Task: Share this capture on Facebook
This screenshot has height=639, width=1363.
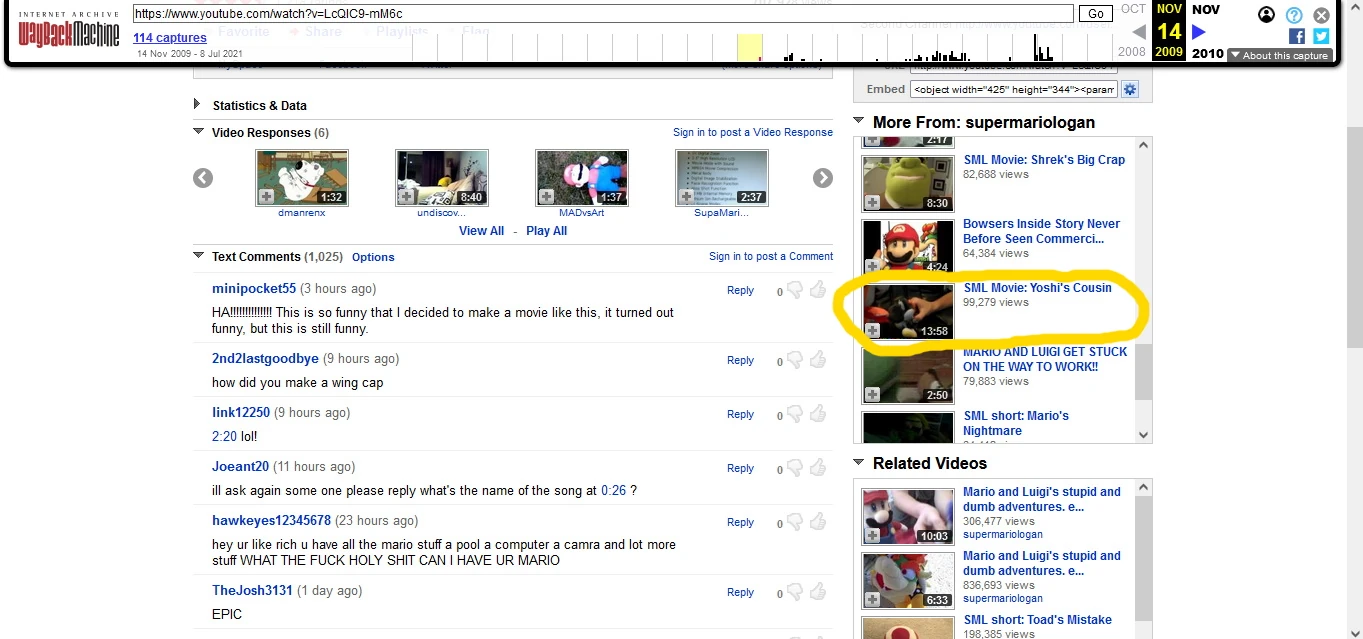Action: point(1297,36)
